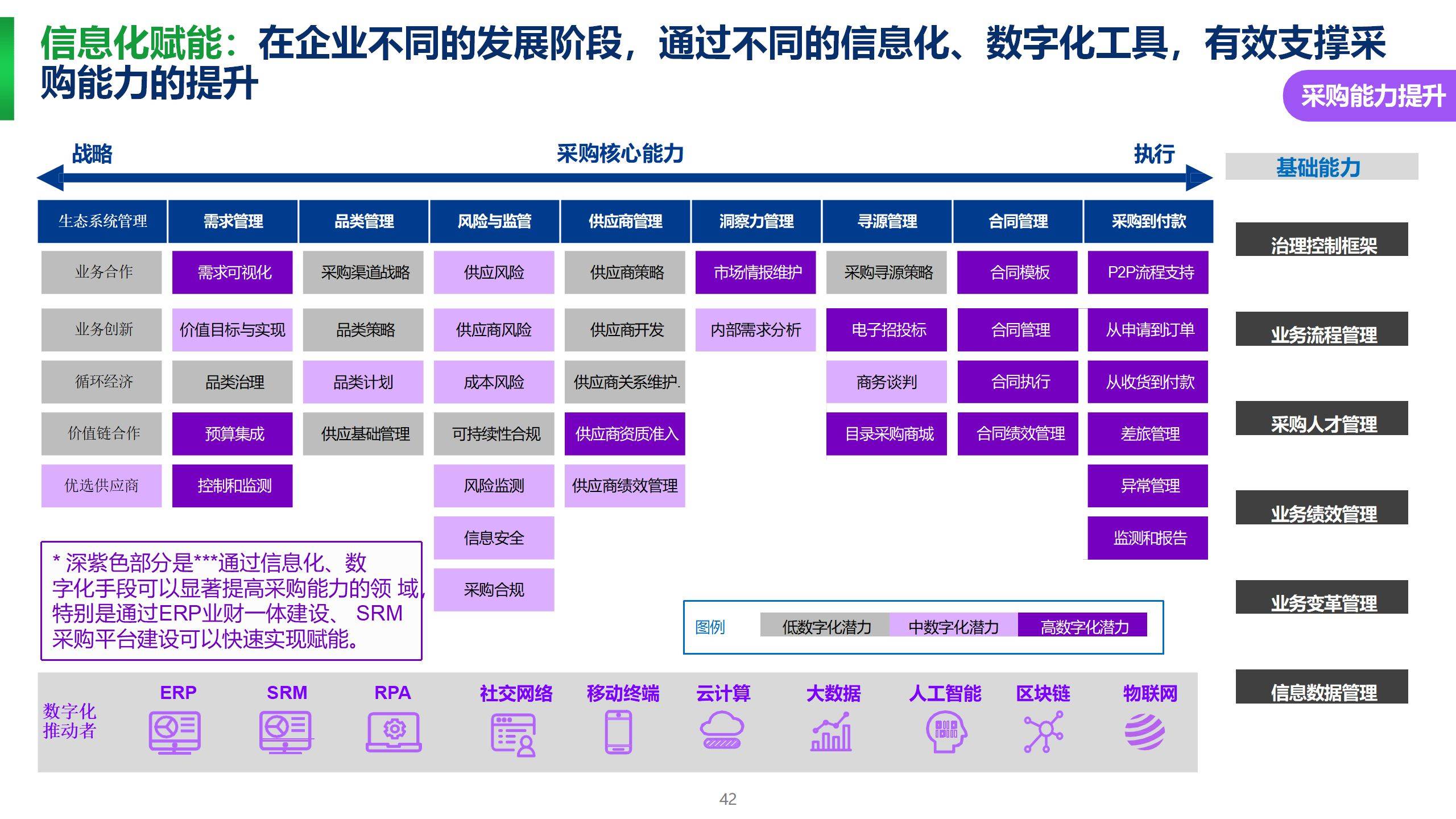Select the 采购能力提升 purple badge
This screenshot has width=1456, height=819.
1370,96
